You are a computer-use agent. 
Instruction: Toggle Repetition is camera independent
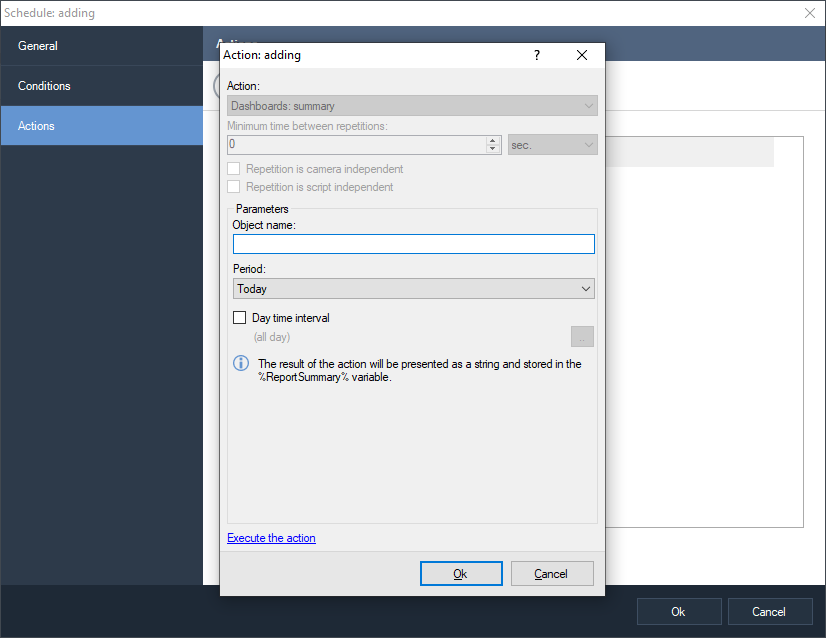(x=234, y=169)
